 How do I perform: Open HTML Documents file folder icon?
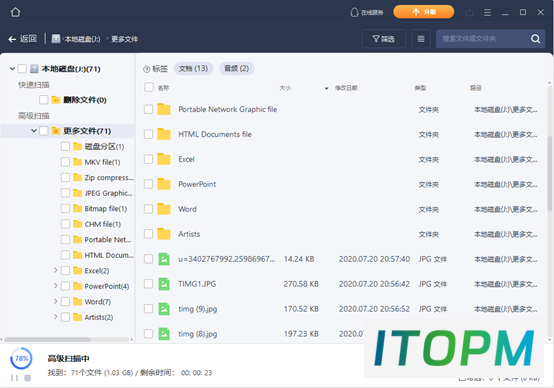point(164,134)
